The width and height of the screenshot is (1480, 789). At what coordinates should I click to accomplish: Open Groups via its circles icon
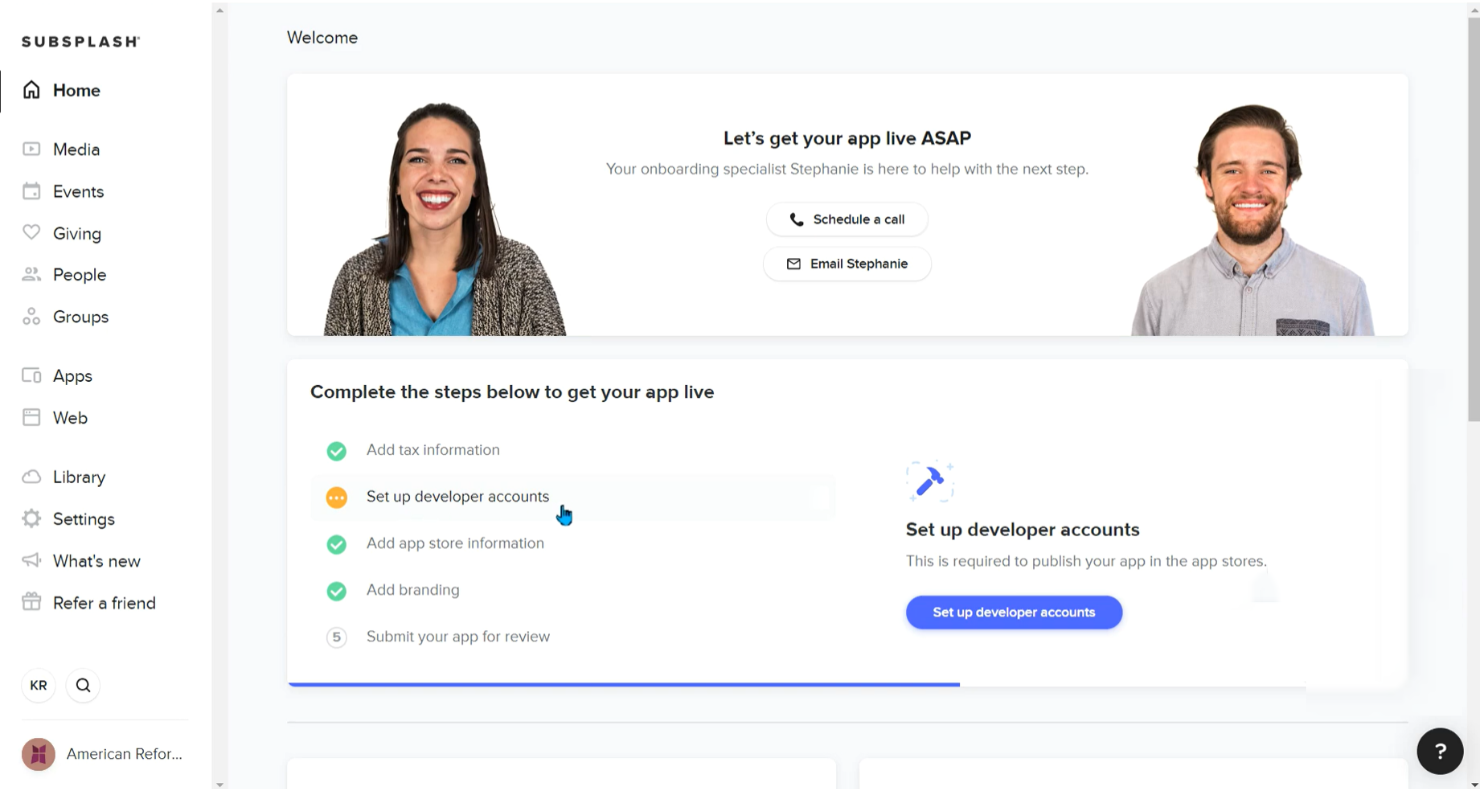pos(32,317)
